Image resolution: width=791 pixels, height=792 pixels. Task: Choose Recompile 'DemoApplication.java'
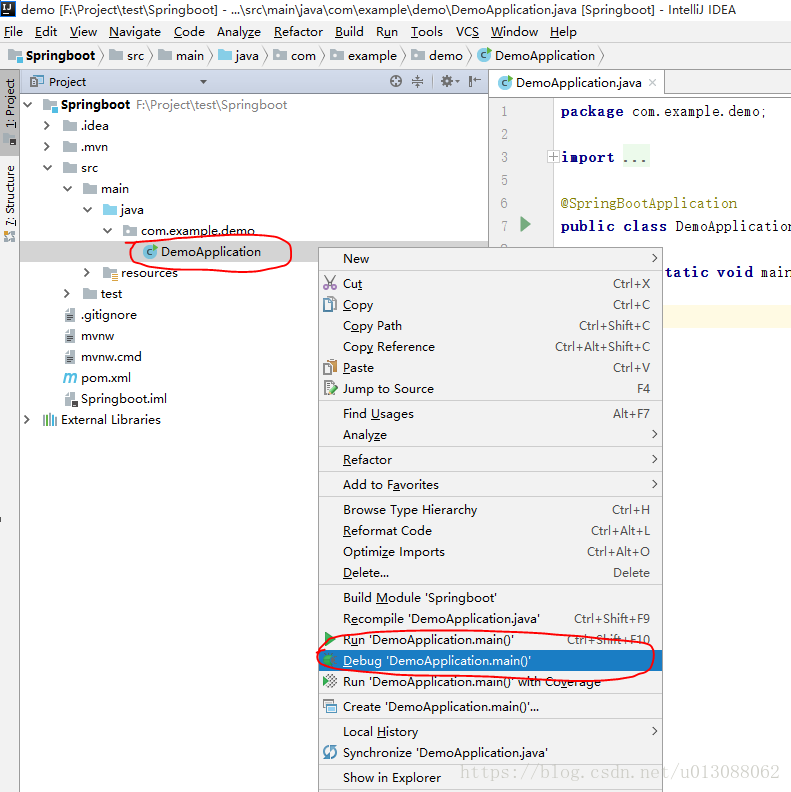tap(490, 618)
